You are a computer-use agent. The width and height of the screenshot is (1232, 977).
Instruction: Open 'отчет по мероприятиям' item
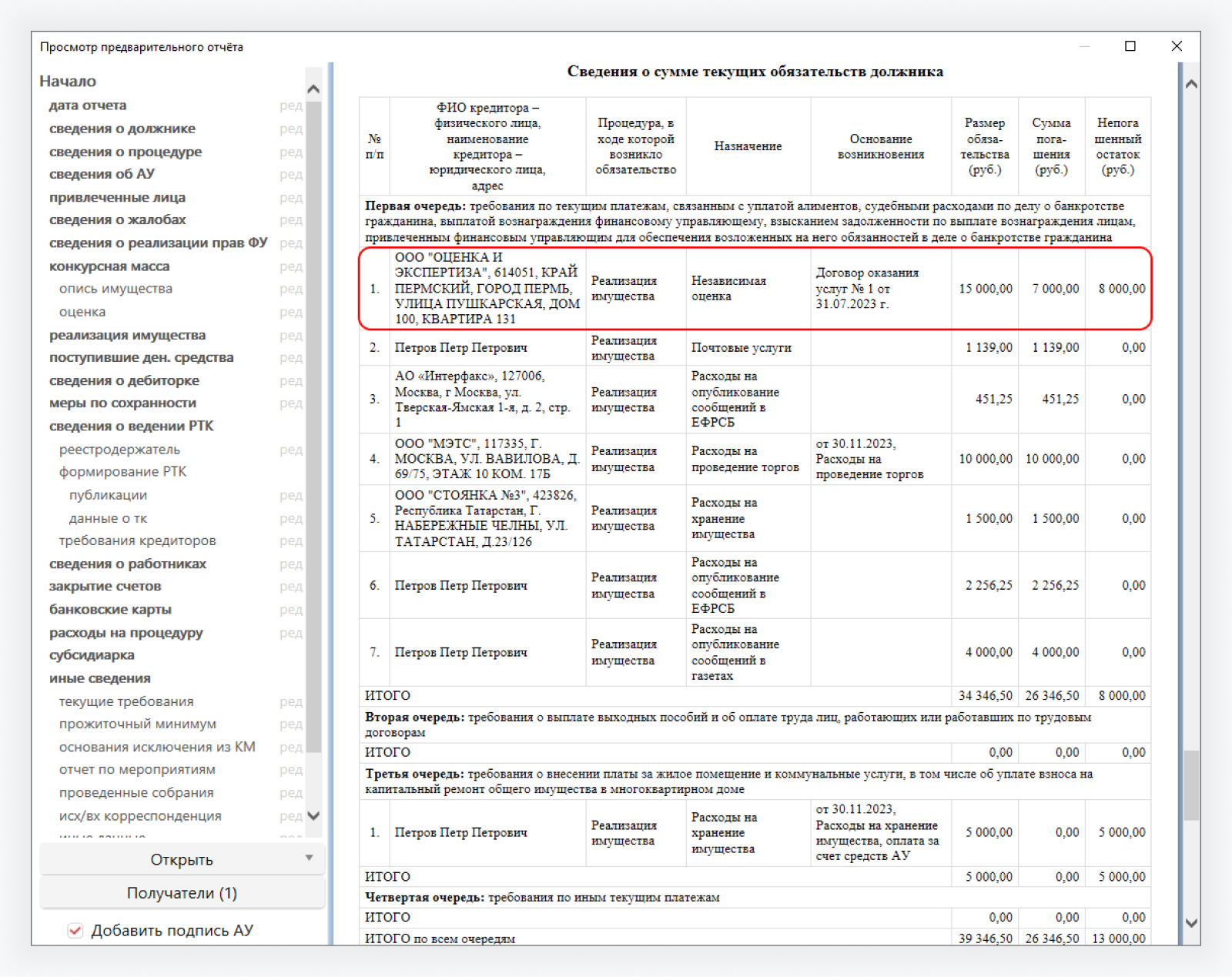pyautogui.click(x=137, y=769)
